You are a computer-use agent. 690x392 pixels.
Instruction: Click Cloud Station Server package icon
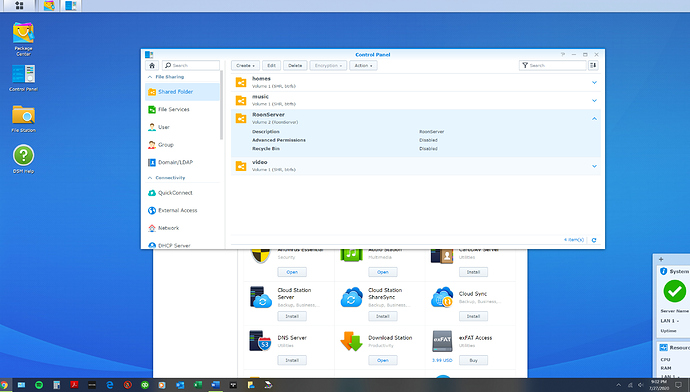click(x=260, y=297)
